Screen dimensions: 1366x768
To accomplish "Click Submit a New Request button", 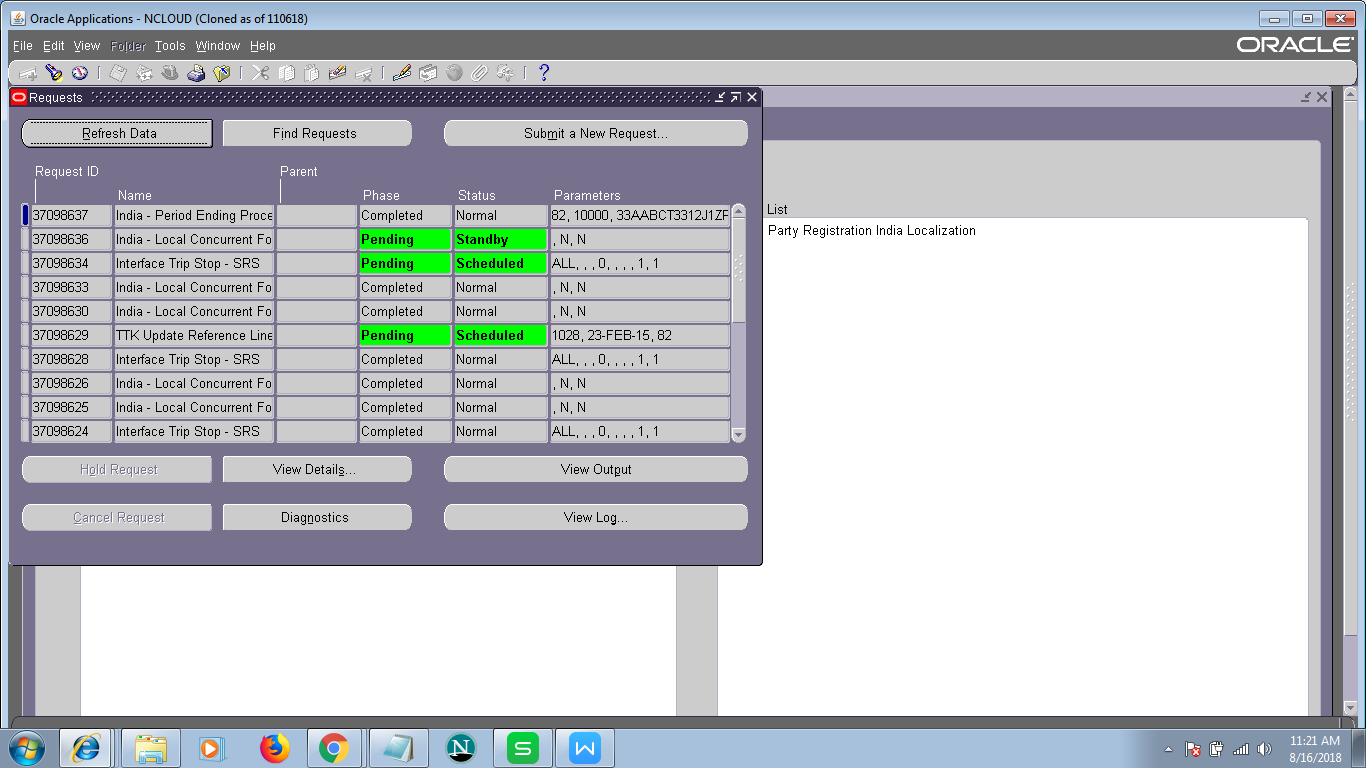I will click(x=596, y=133).
